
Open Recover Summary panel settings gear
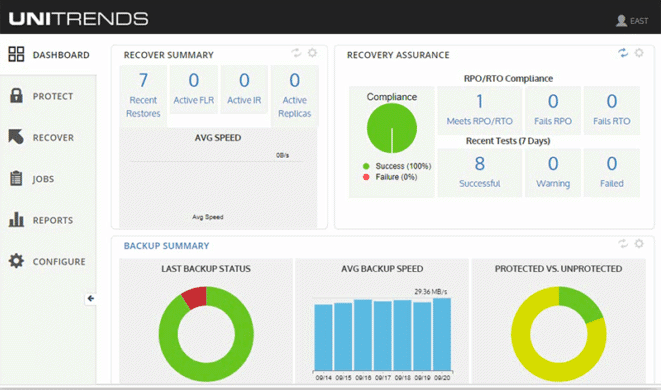click(x=312, y=53)
